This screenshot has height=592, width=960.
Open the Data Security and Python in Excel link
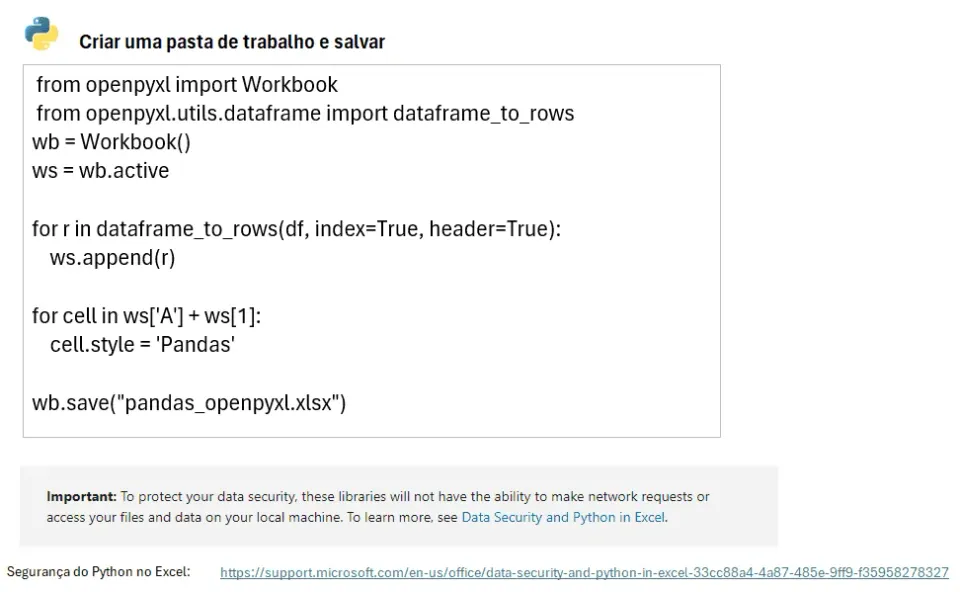pos(563,517)
